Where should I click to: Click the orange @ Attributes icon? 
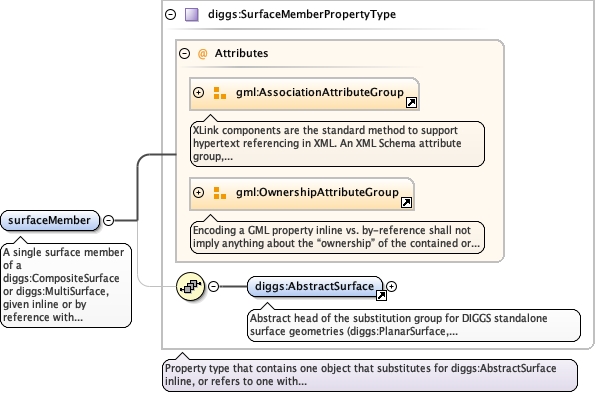(x=203, y=54)
